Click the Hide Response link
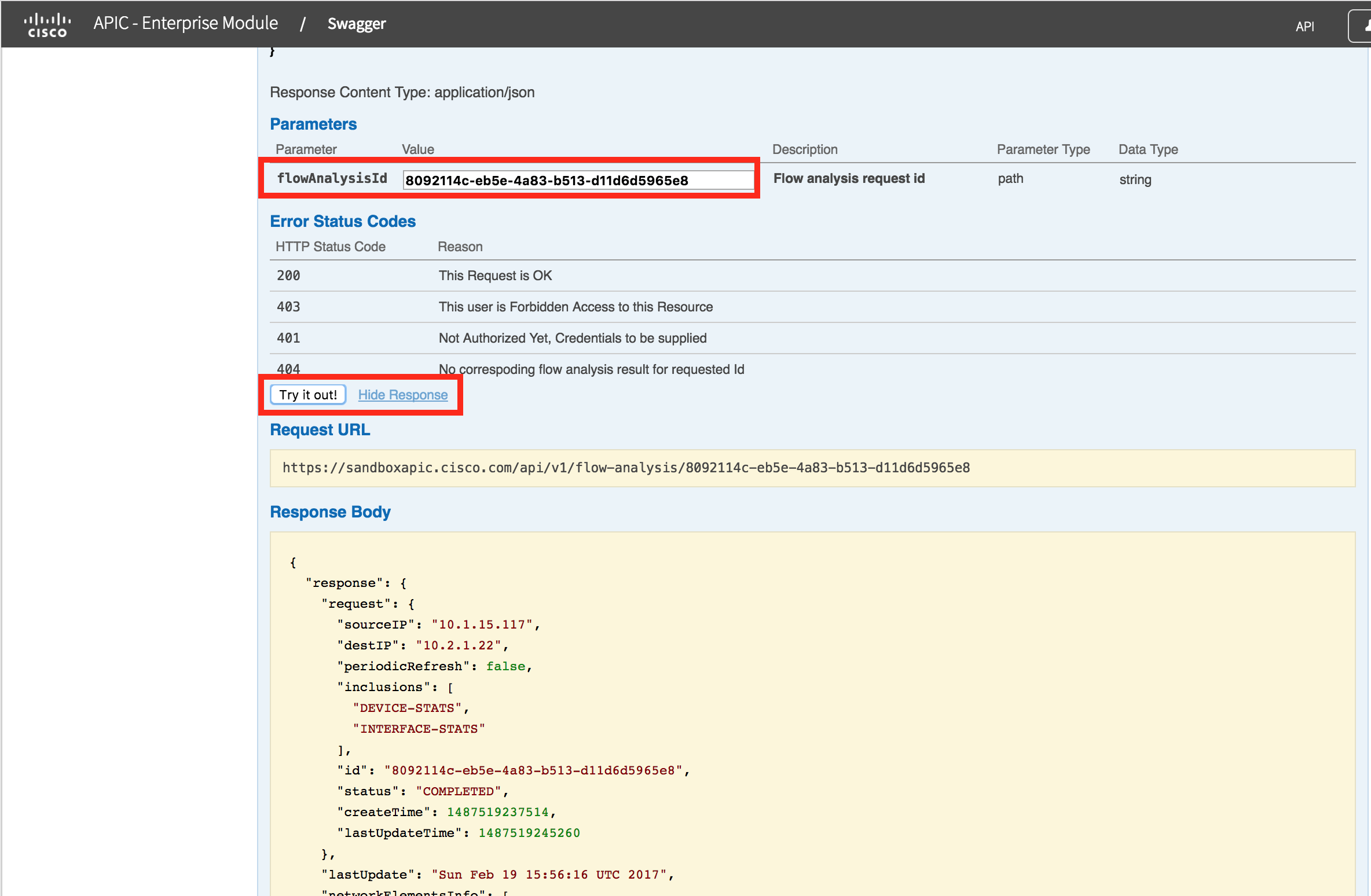The image size is (1371, 896). pyautogui.click(x=403, y=395)
